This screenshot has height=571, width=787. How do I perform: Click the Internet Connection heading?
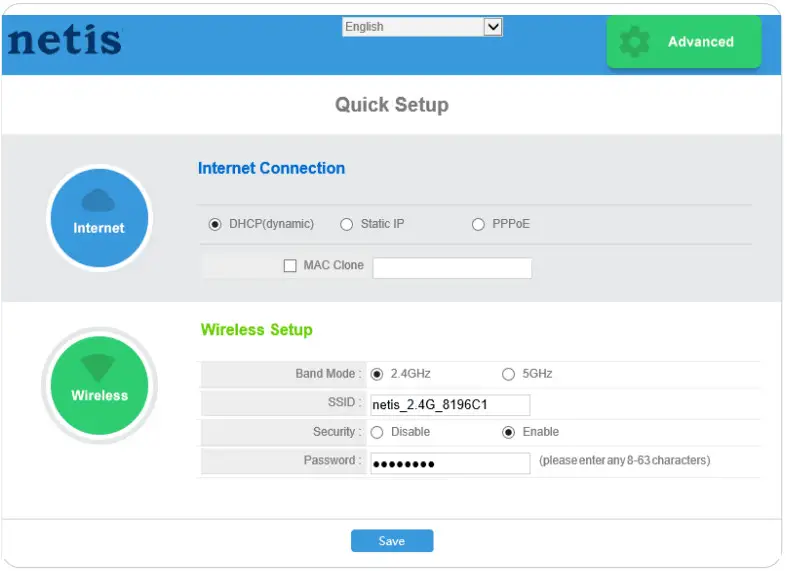(271, 168)
